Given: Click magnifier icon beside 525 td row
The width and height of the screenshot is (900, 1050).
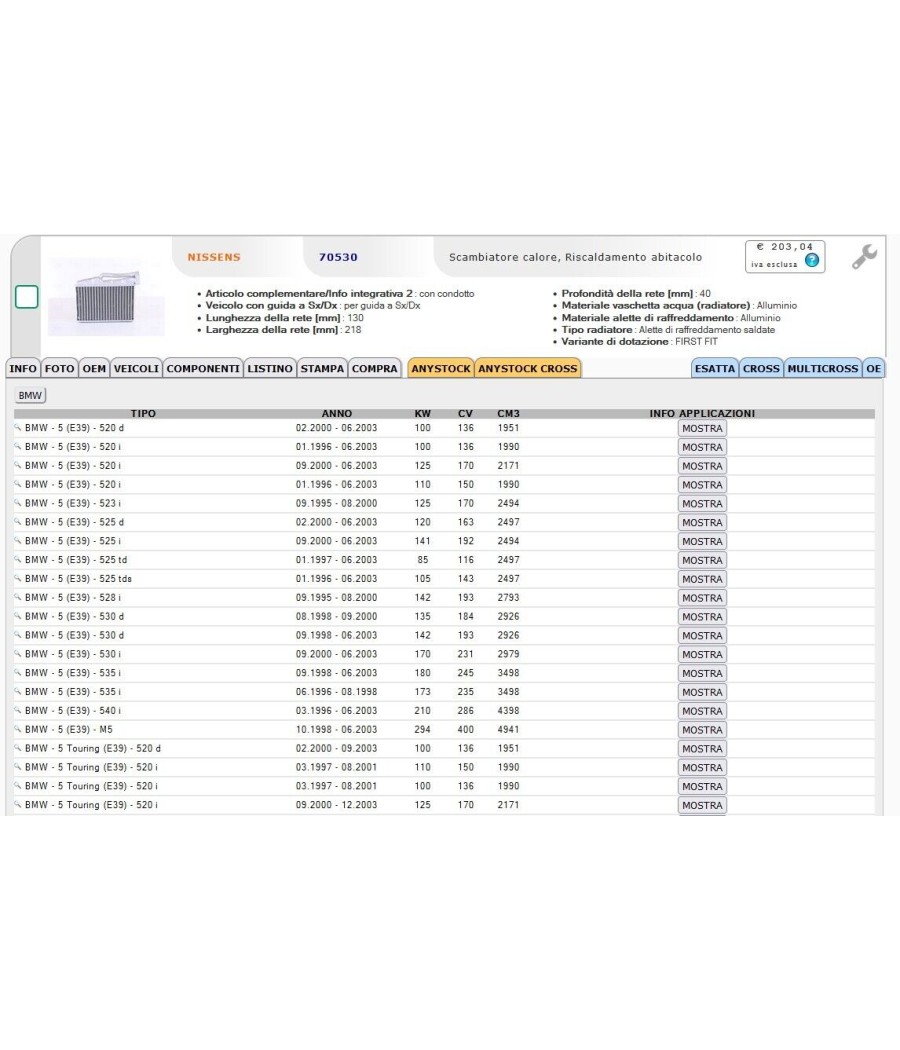Looking at the screenshot, I should [18, 559].
